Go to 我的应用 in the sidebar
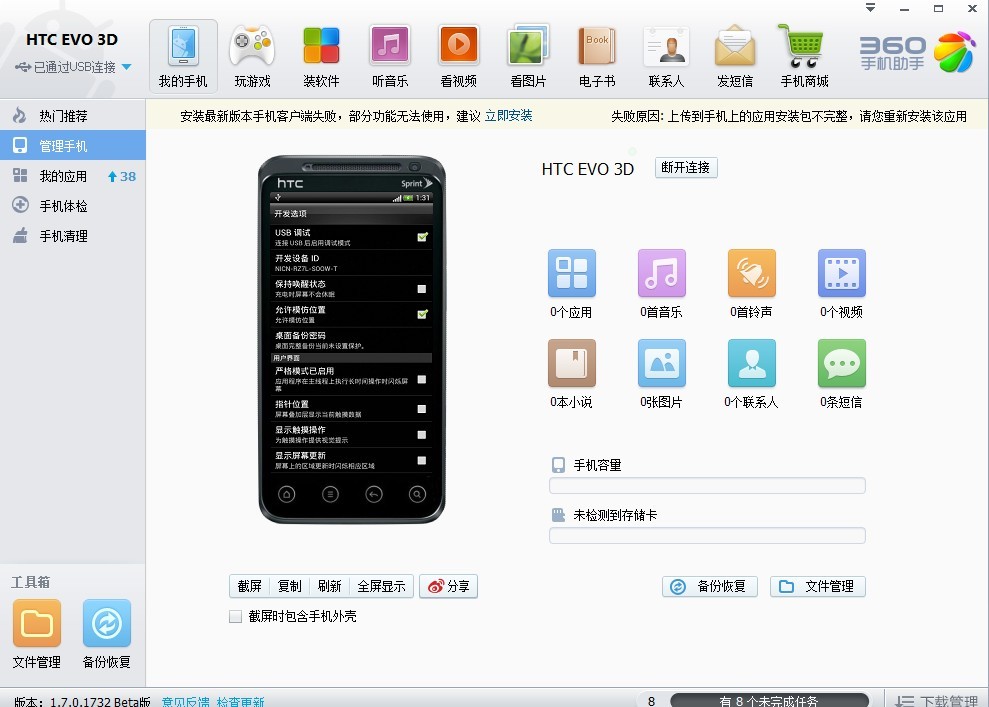The height and width of the screenshot is (707, 989). 73,176
